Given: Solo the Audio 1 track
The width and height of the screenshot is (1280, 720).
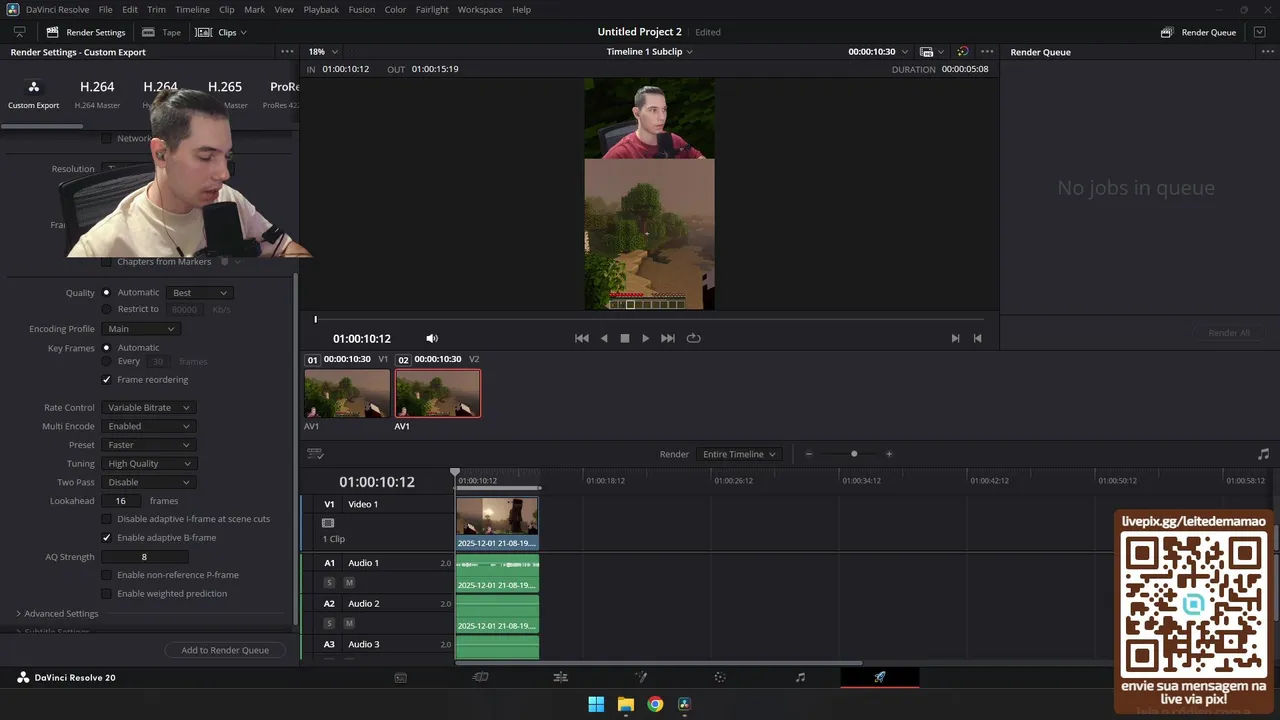Looking at the screenshot, I should click(329, 582).
